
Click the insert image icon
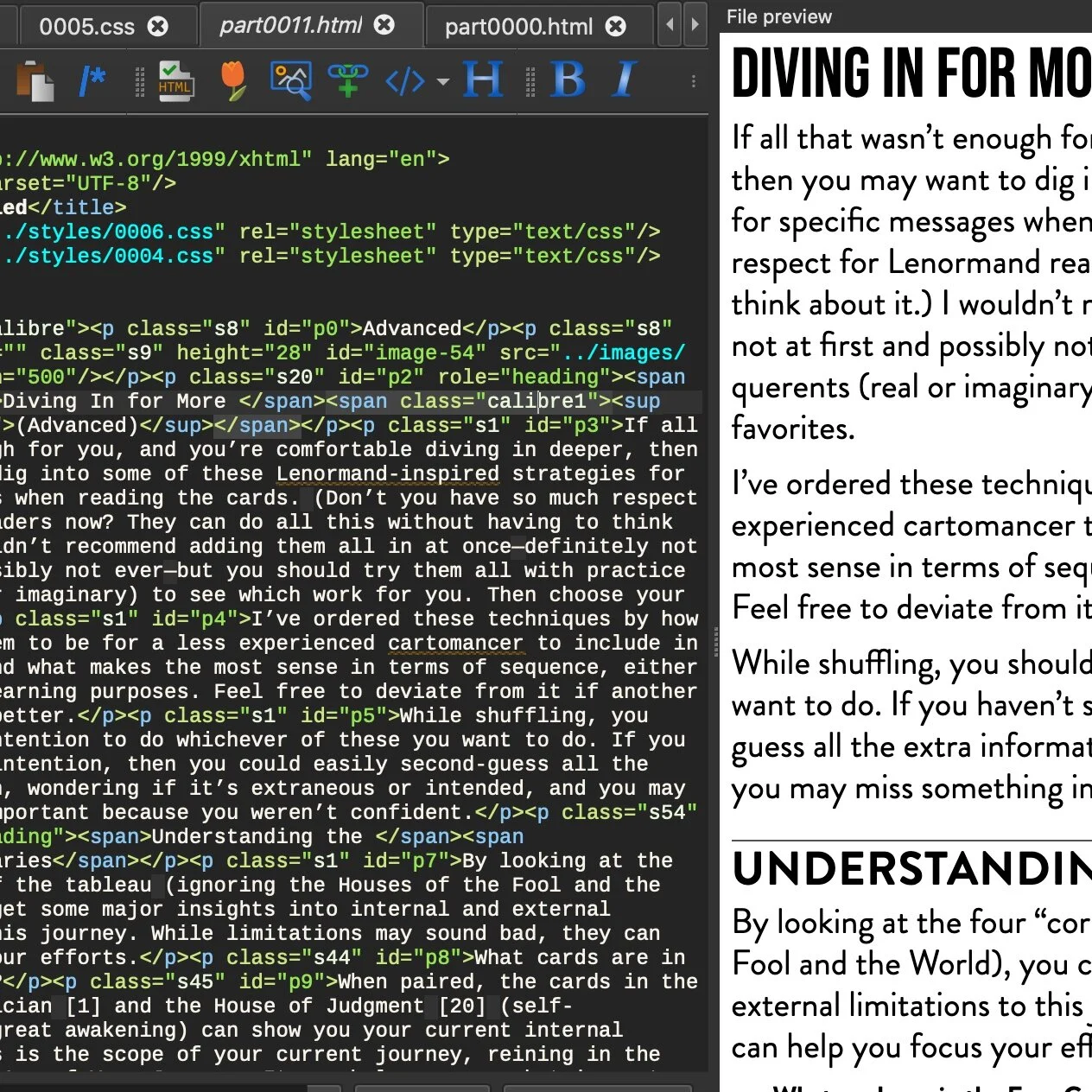point(291,81)
